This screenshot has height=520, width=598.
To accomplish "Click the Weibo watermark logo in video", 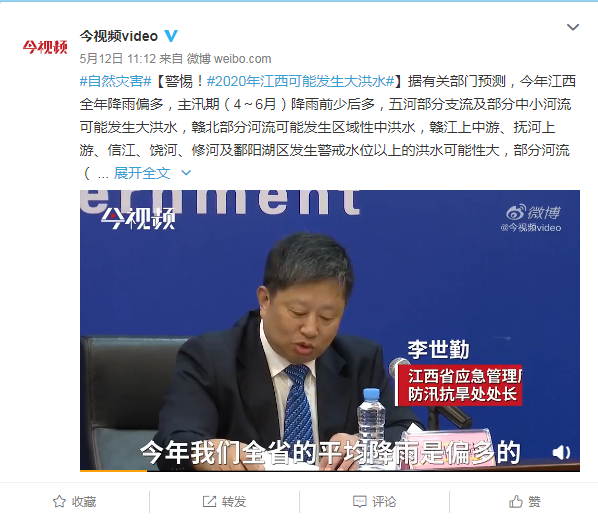I will pos(533,218).
